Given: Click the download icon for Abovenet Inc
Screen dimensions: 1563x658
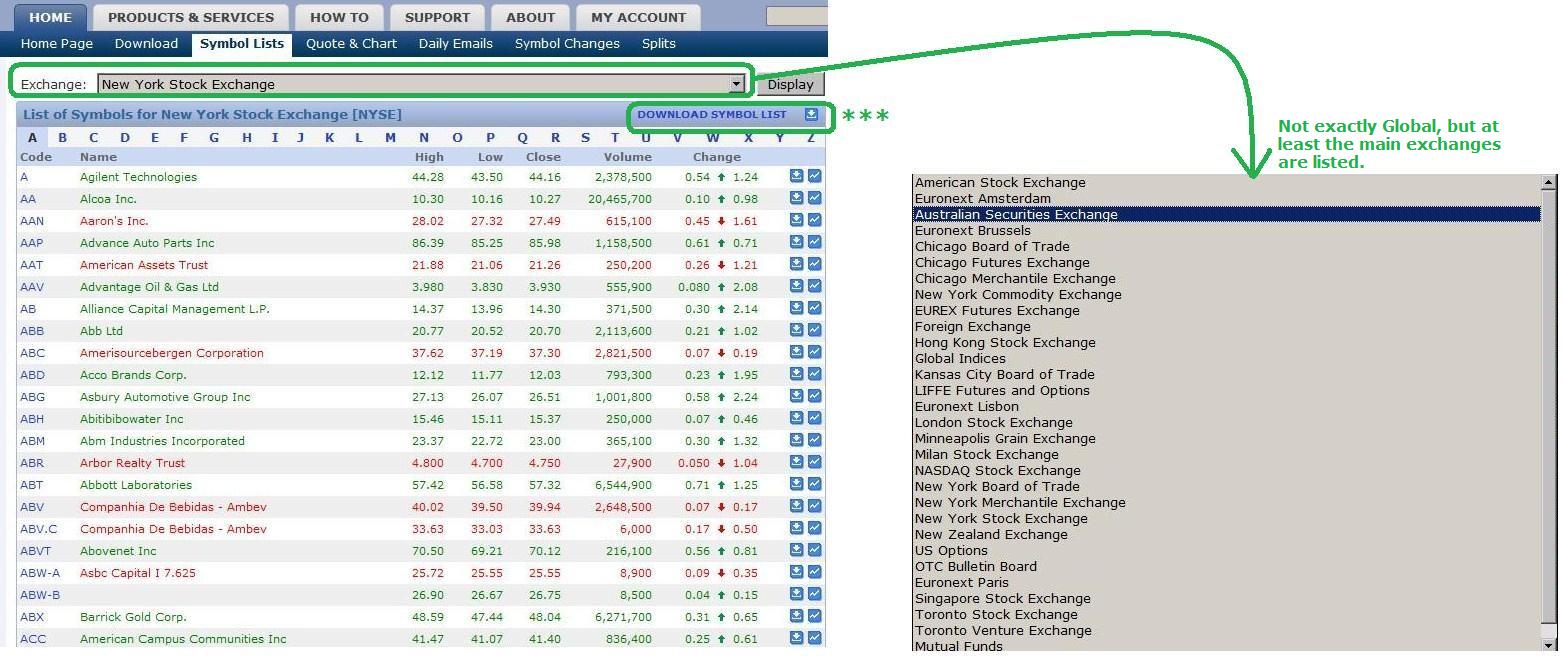Looking at the screenshot, I should pyautogui.click(x=797, y=551).
